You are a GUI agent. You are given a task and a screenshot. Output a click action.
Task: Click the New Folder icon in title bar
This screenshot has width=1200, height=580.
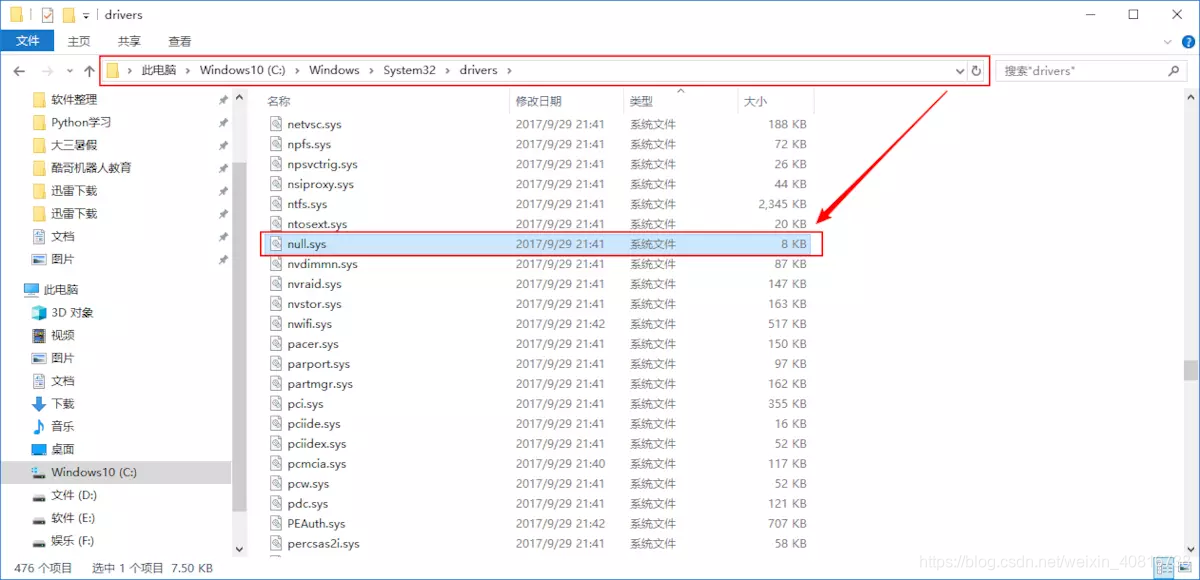(68, 15)
